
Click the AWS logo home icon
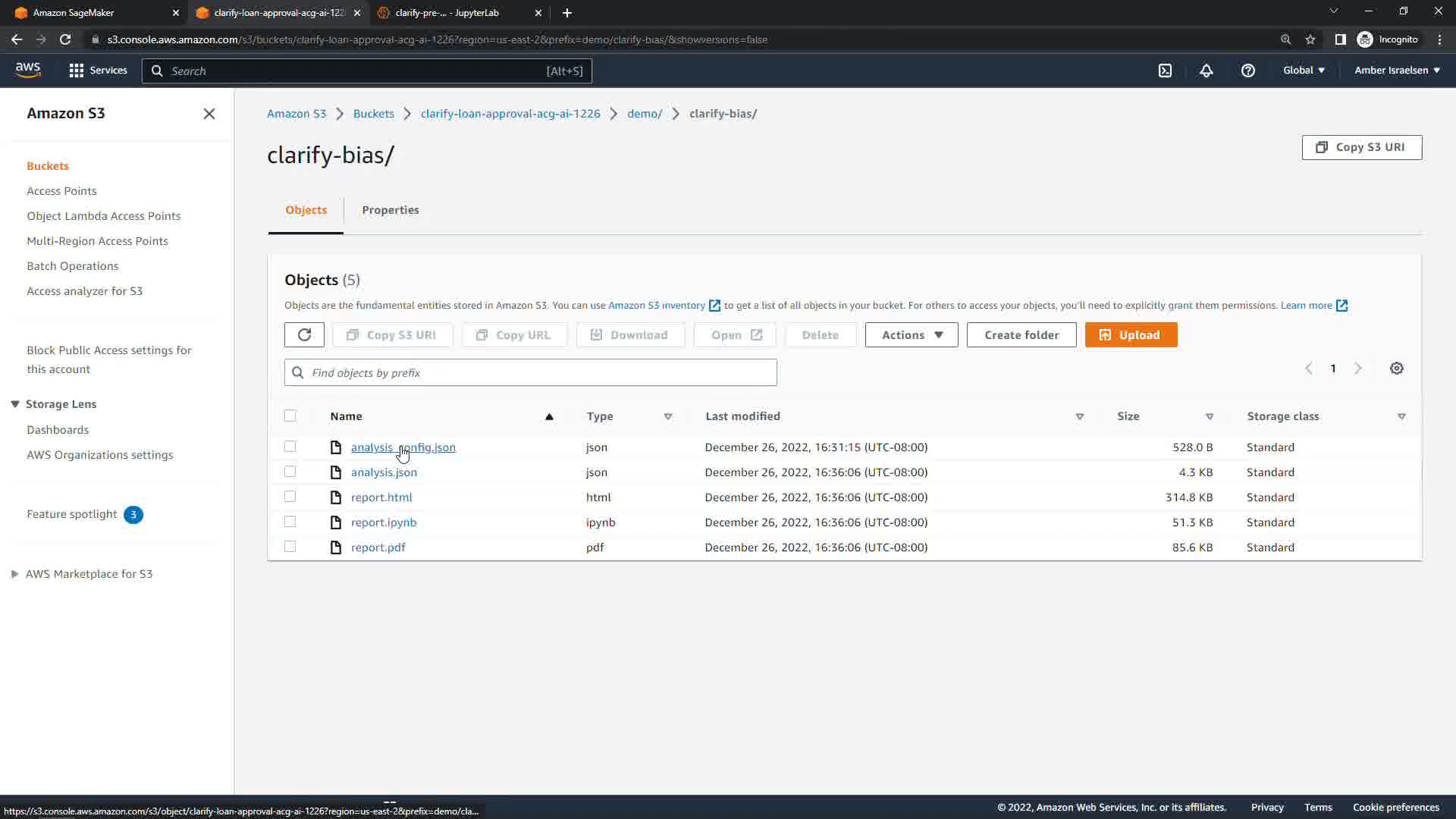tap(28, 70)
